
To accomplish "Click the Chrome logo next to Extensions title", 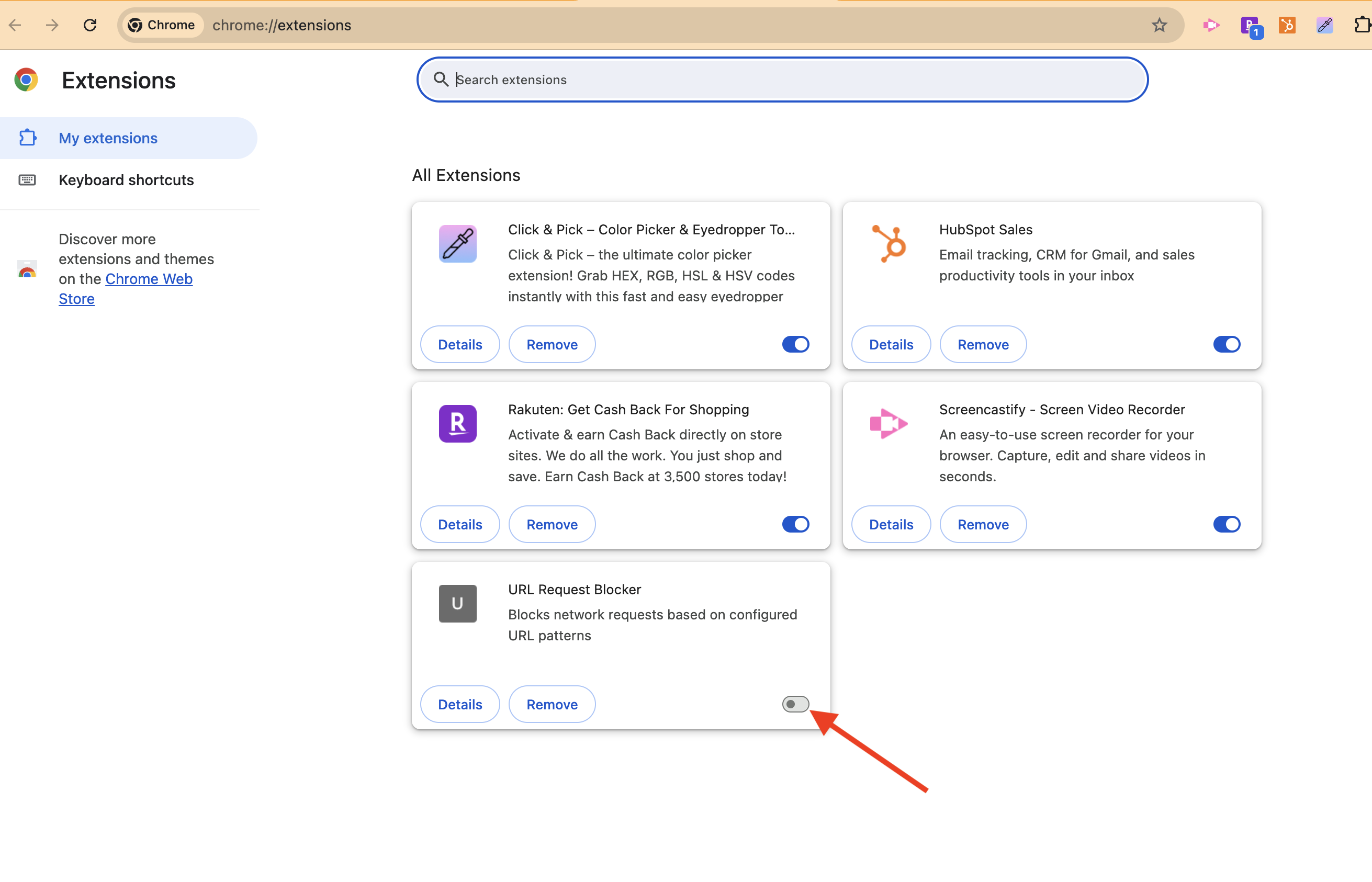I will tap(26, 80).
